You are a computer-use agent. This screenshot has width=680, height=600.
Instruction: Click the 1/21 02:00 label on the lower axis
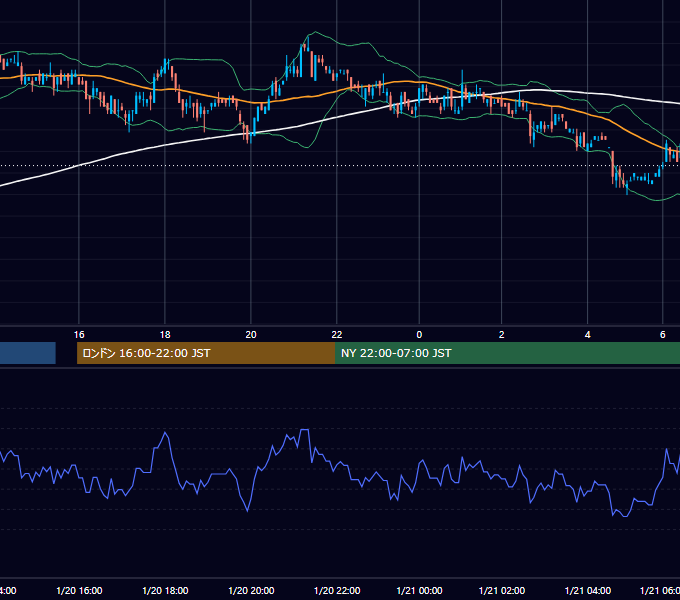coord(502,590)
